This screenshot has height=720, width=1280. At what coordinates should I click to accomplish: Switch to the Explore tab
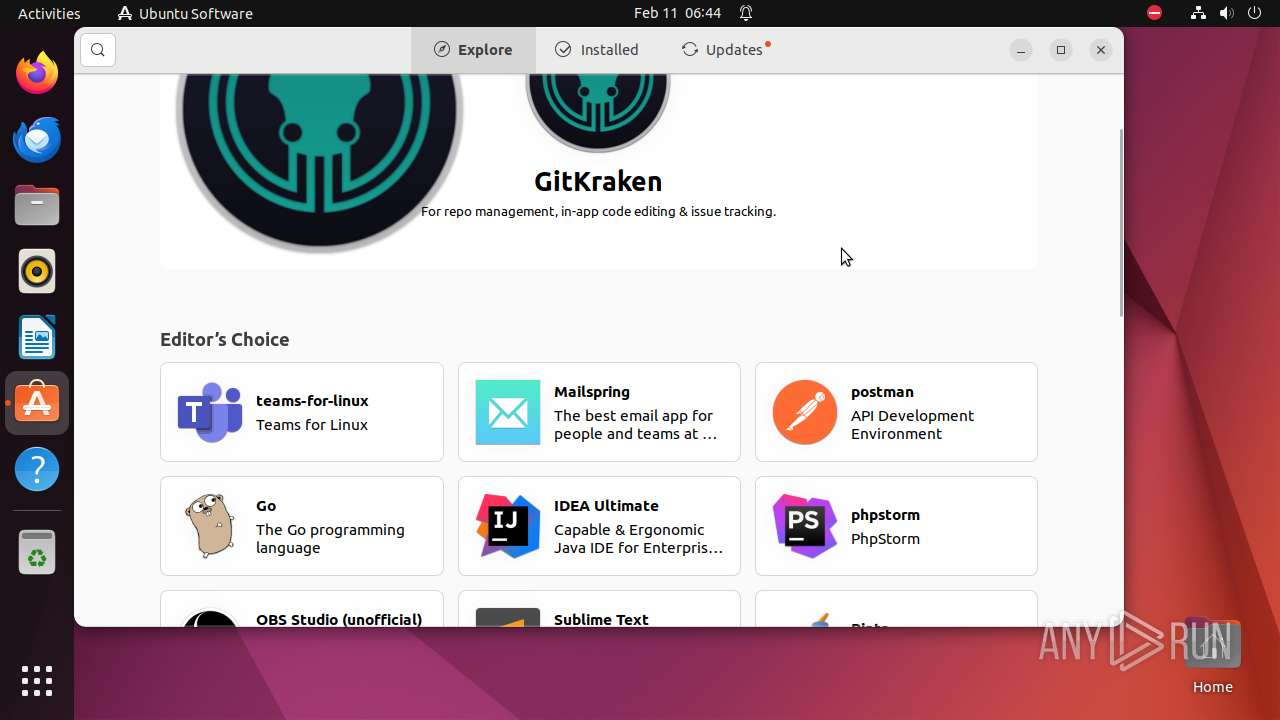click(x=473, y=50)
